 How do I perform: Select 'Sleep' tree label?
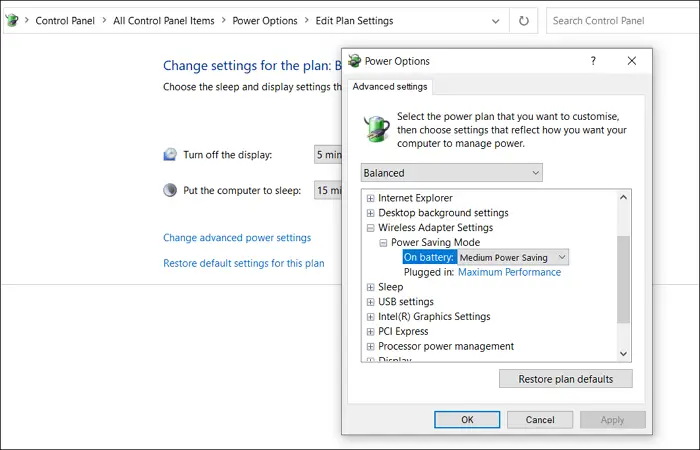pyautogui.click(x=391, y=287)
